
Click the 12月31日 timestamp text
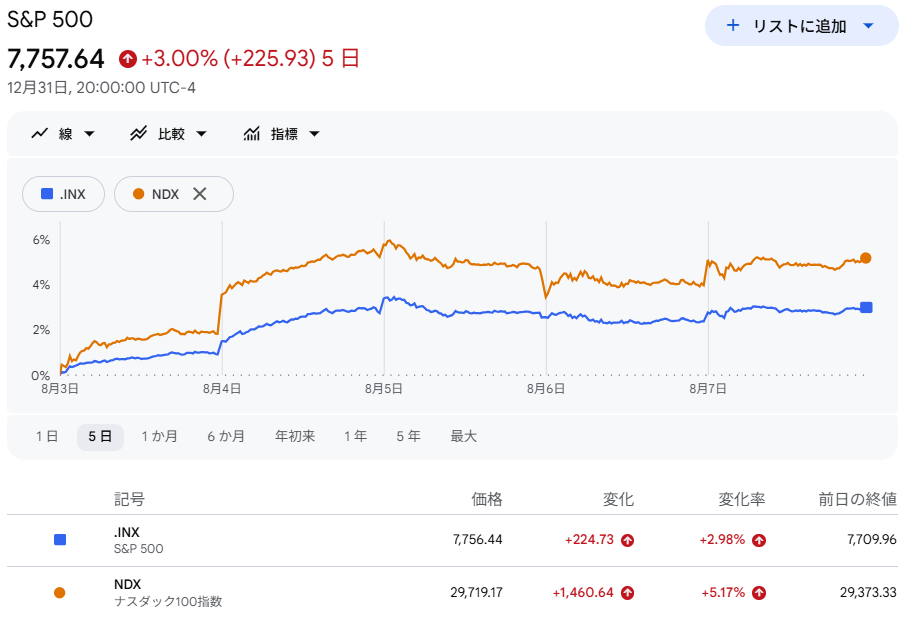101,88
